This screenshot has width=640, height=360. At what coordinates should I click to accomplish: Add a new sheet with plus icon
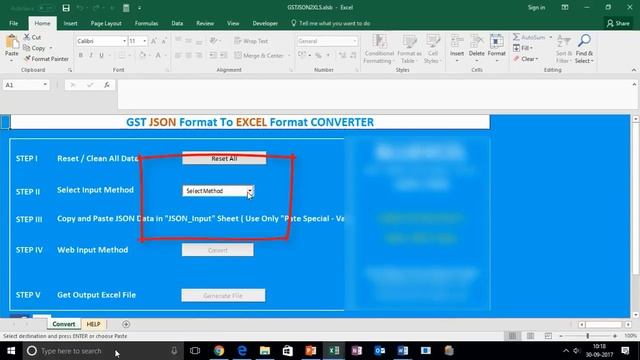tap(126, 324)
